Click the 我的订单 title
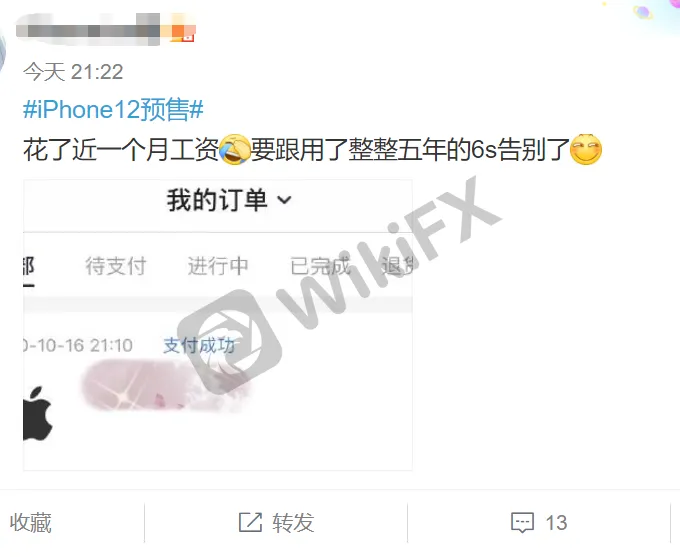 point(217,200)
